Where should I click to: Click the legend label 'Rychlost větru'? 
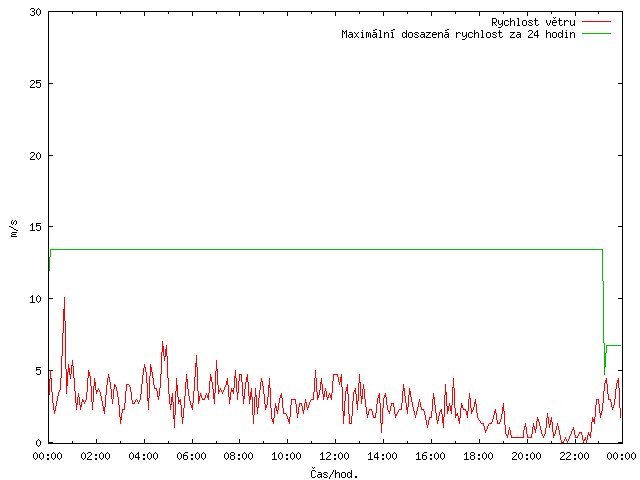click(533, 22)
